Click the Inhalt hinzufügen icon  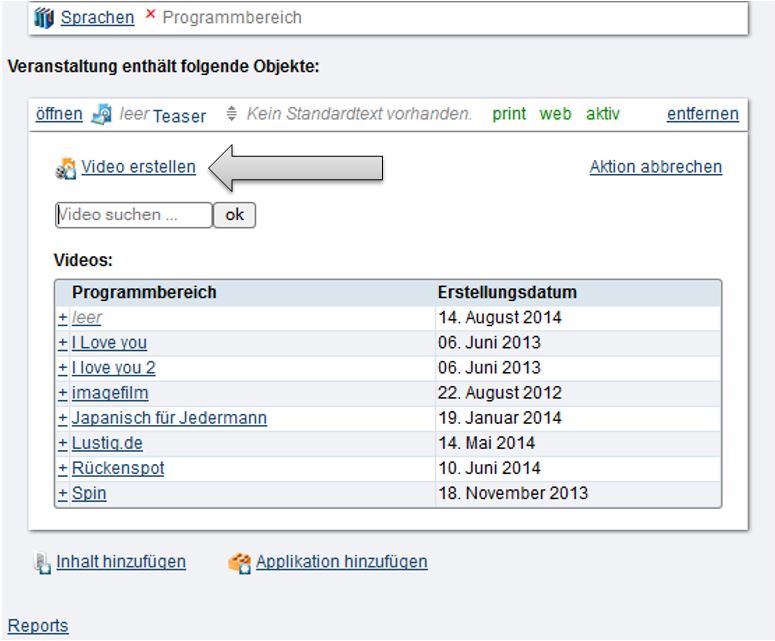41,563
